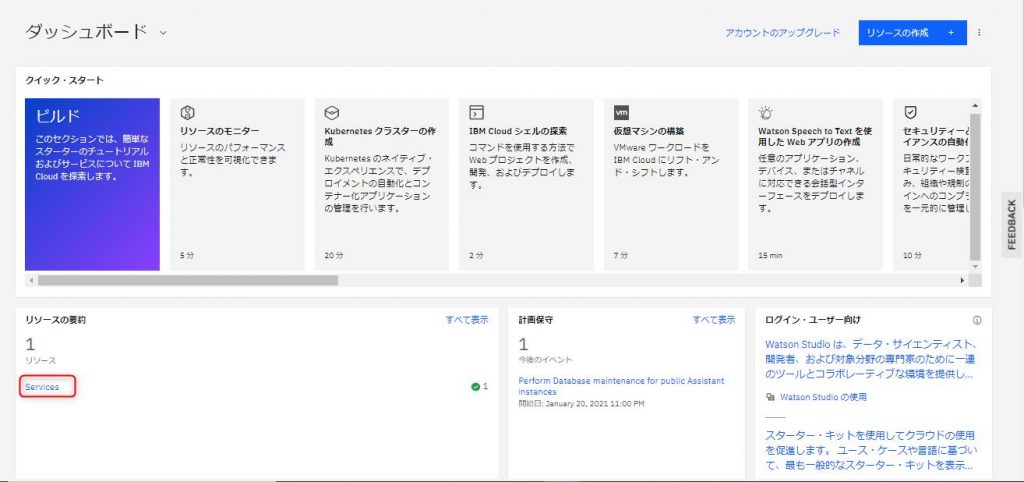1024x482 pixels.
Task: Click the quick start horizontal scrollbar thumb
Action: tap(188, 280)
